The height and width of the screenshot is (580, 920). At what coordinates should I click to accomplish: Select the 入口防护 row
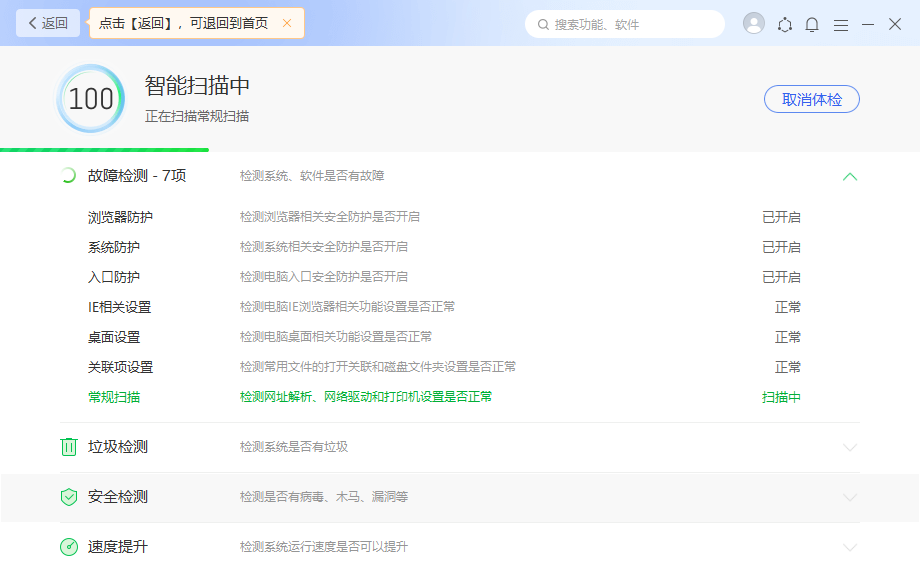point(444,277)
